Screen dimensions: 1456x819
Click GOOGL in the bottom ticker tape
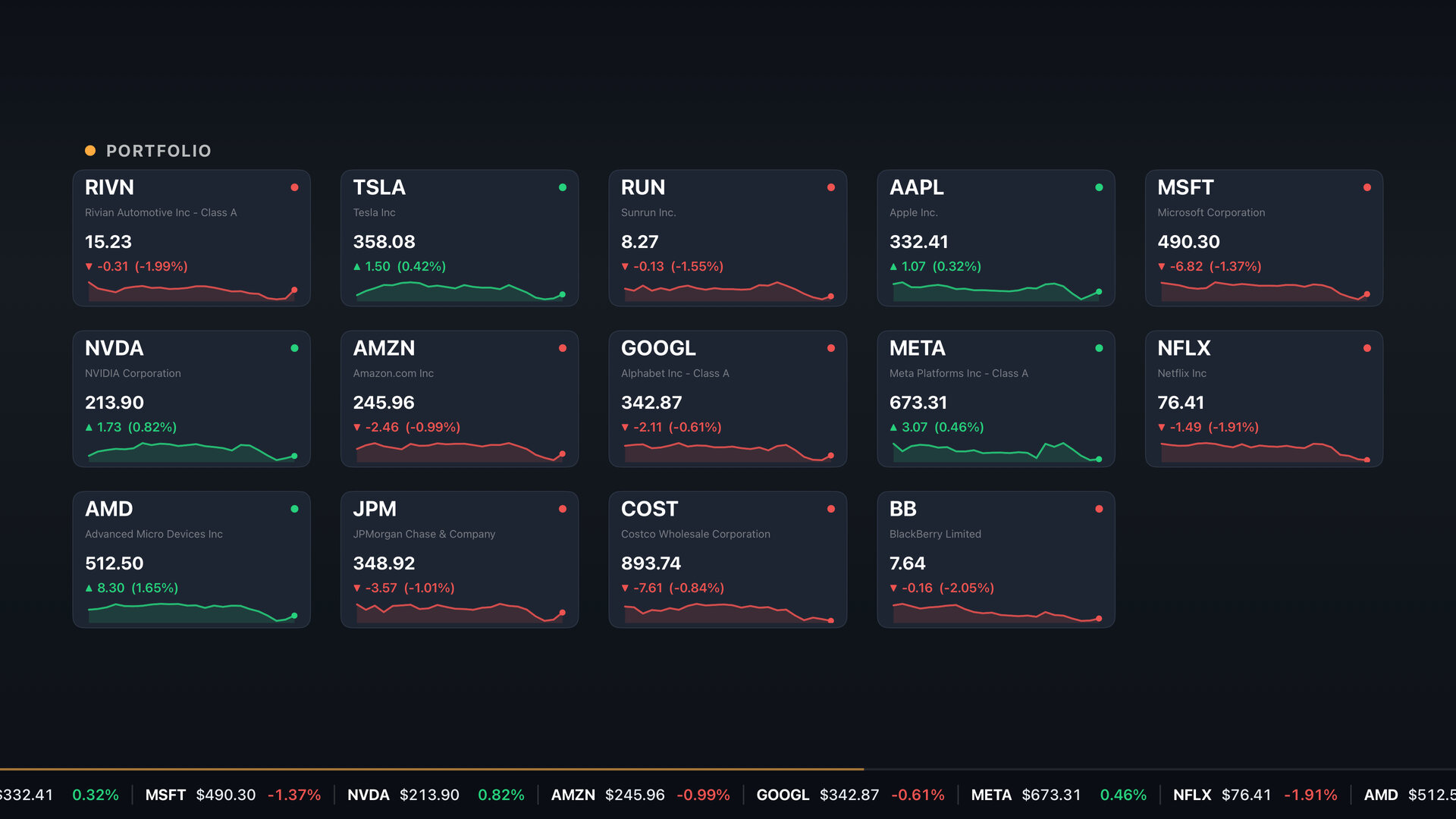pyautogui.click(x=783, y=795)
